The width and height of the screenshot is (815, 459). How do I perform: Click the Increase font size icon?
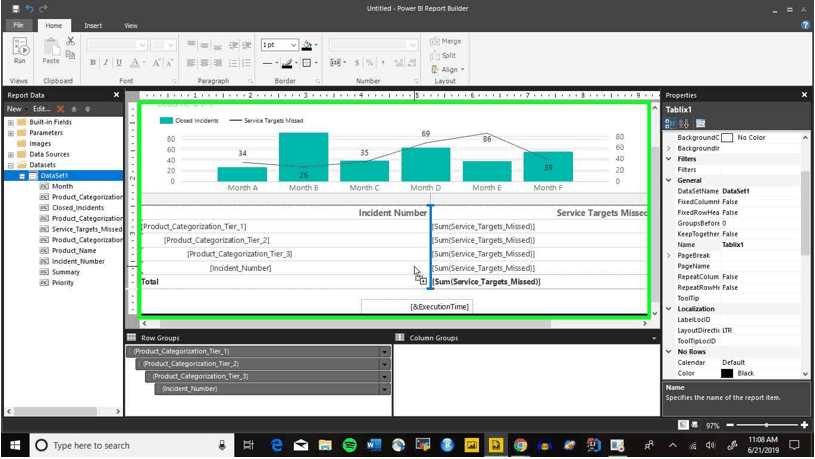(156, 63)
